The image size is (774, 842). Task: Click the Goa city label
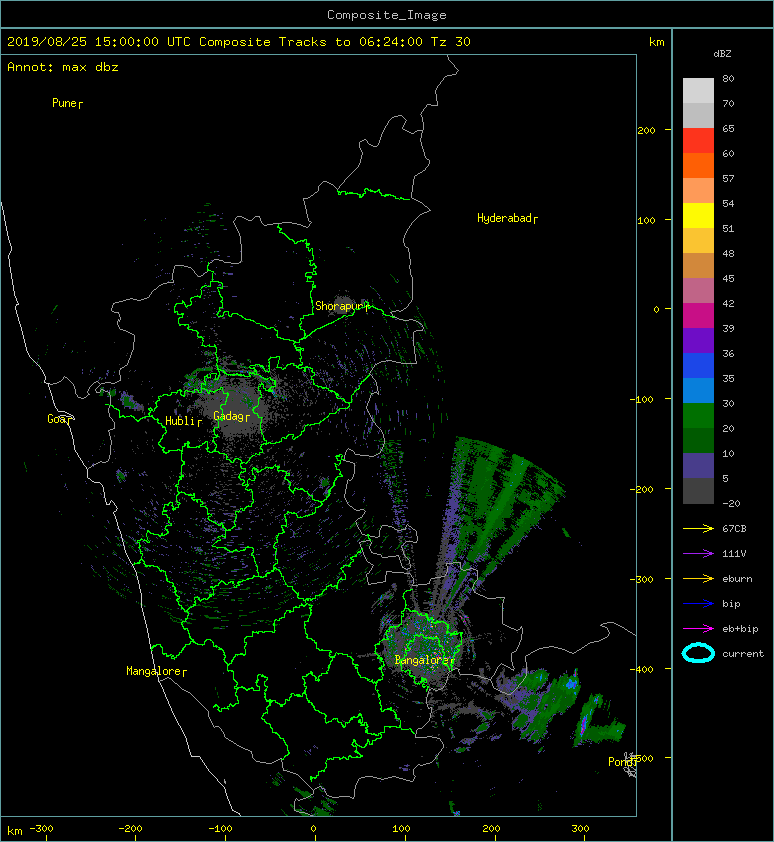click(x=59, y=419)
